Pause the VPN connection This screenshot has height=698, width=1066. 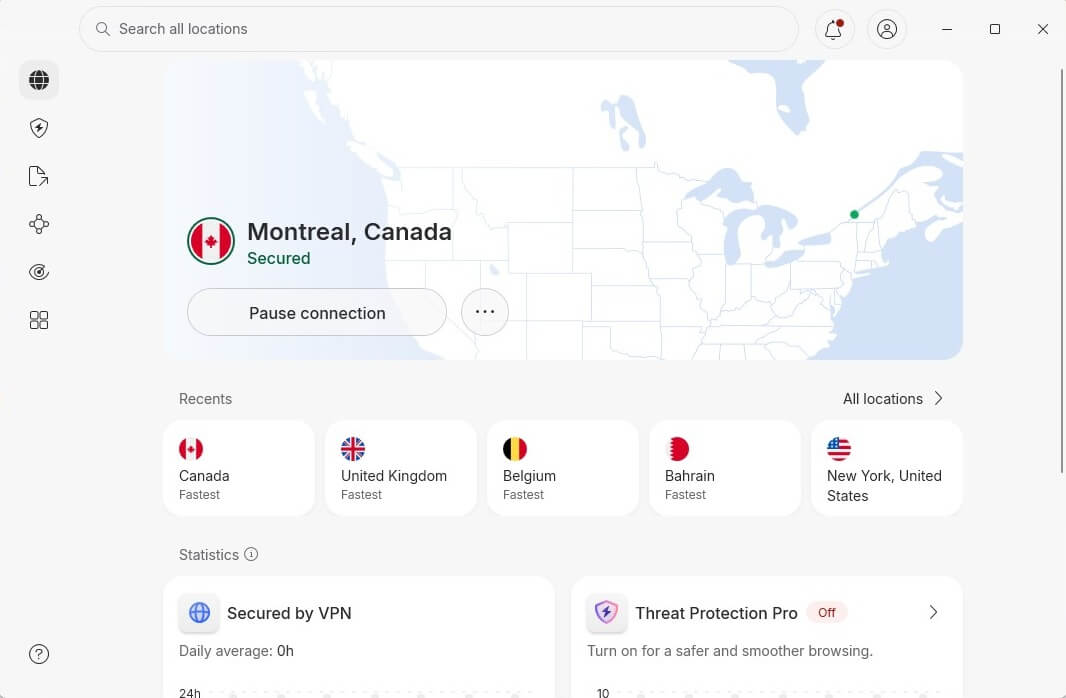click(317, 312)
